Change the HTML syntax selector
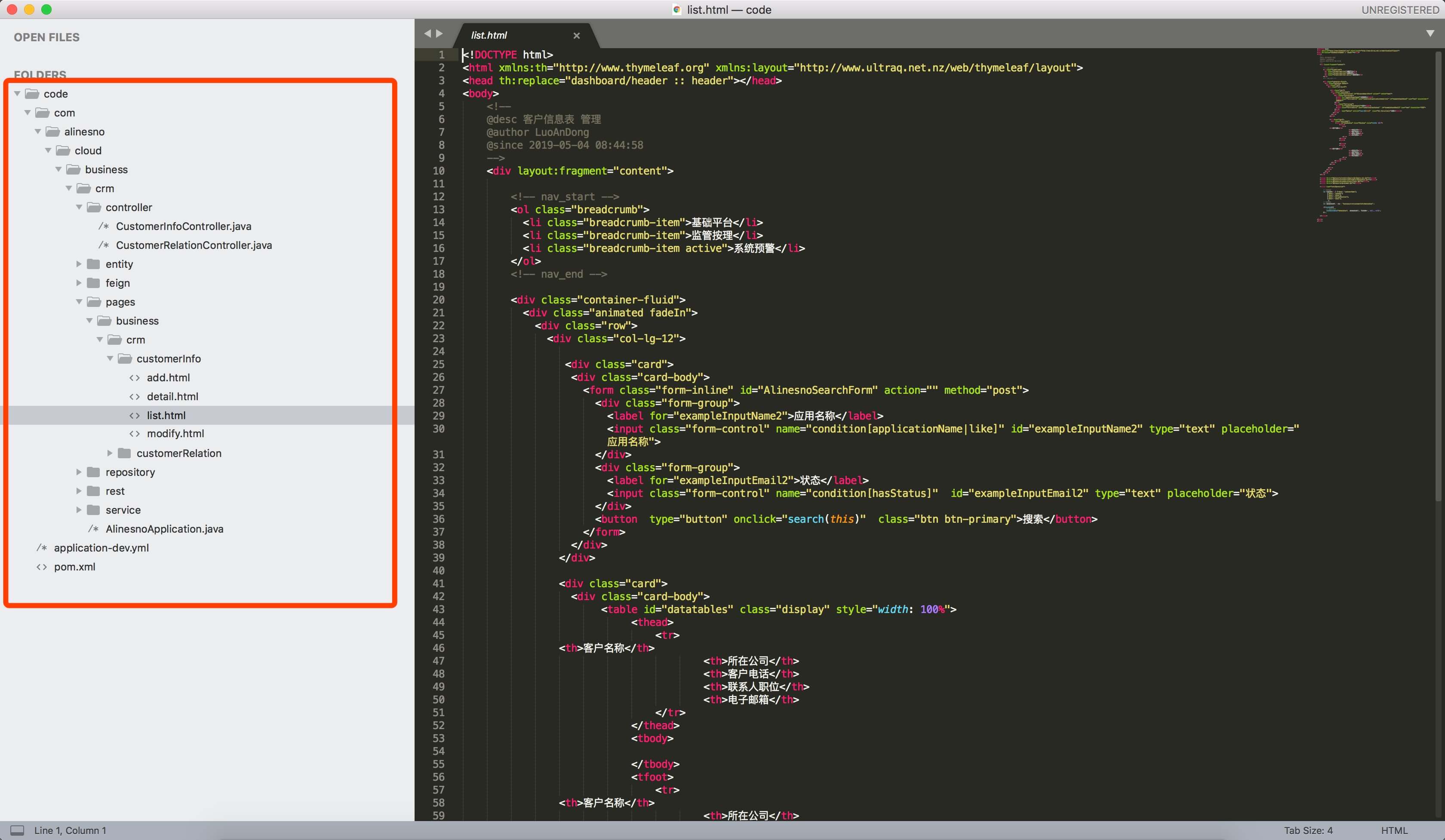The width and height of the screenshot is (1445, 840). [1394, 830]
